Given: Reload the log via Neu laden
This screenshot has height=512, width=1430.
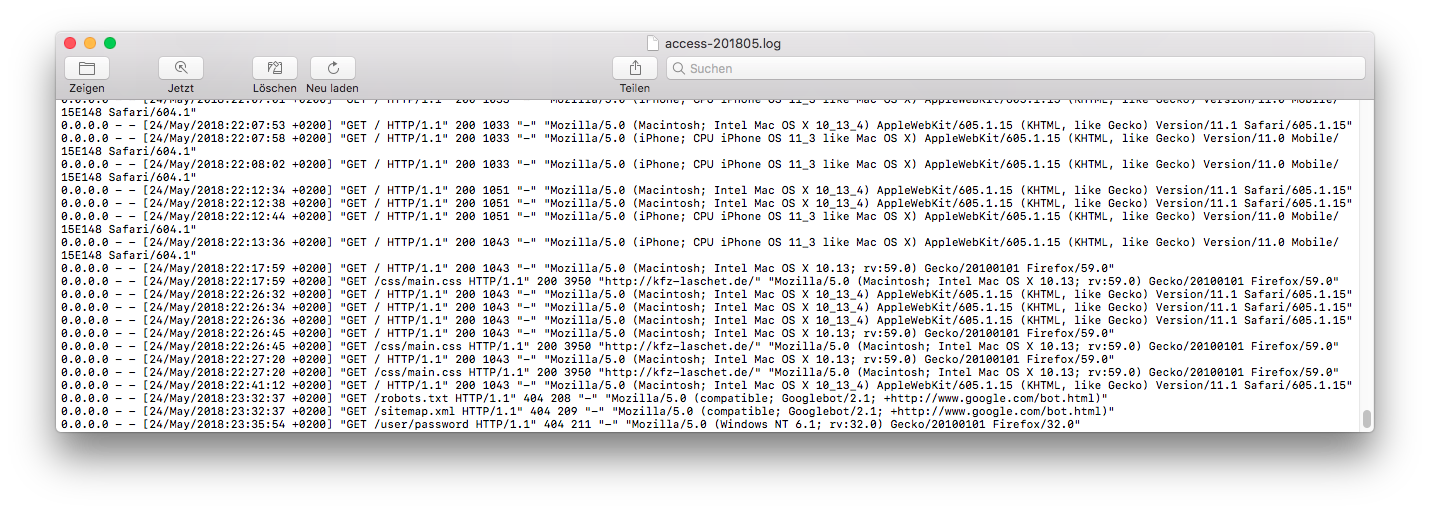Looking at the screenshot, I should (333, 68).
